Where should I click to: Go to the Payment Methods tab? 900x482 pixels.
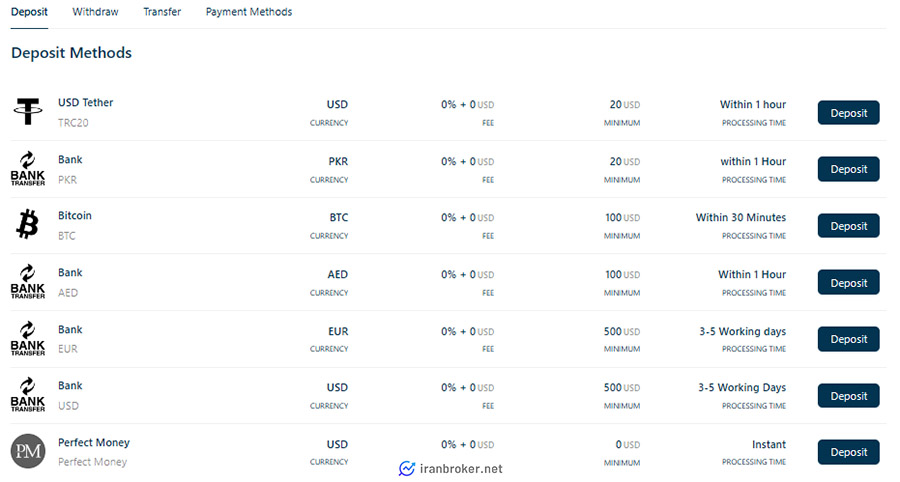point(249,11)
